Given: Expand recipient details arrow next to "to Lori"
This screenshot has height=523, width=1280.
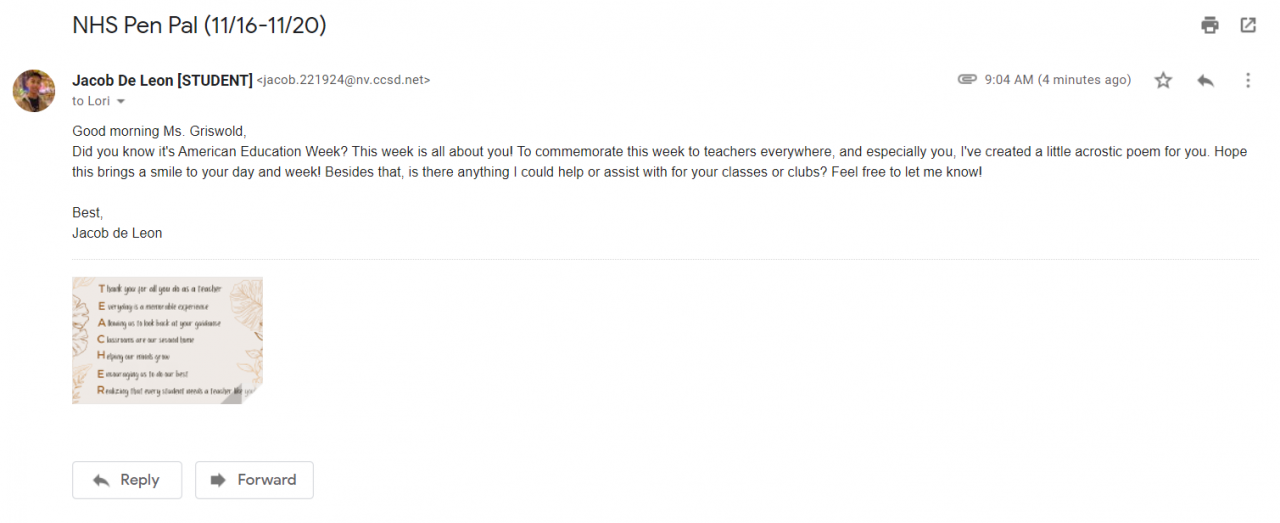Looking at the screenshot, I should (121, 102).
